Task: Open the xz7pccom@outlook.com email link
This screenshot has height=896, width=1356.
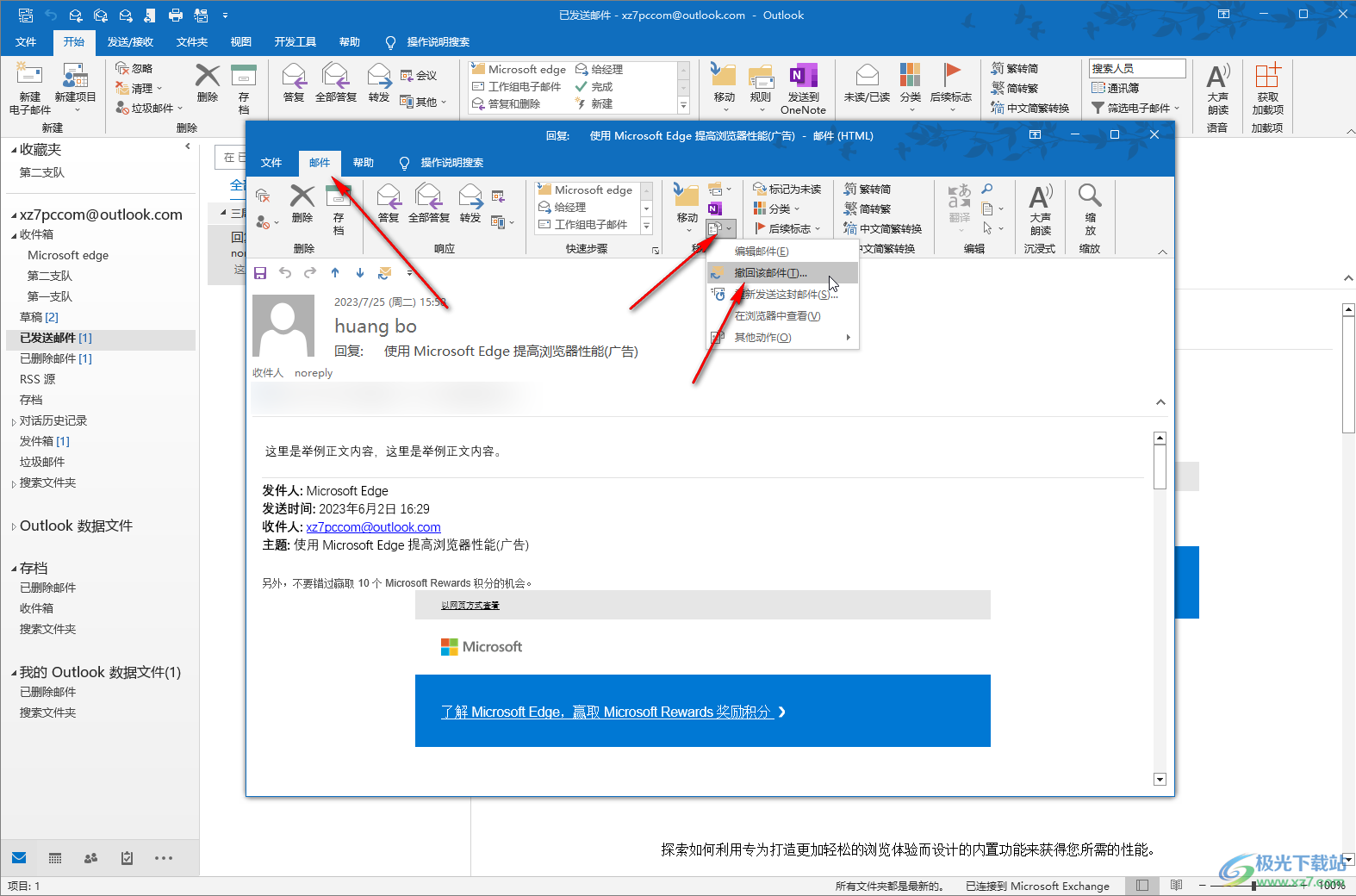Action: click(x=373, y=527)
